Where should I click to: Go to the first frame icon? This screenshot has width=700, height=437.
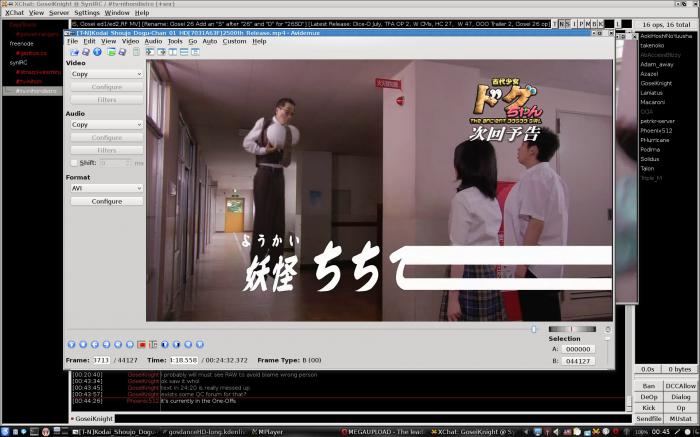pyautogui.click(x=188, y=345)
